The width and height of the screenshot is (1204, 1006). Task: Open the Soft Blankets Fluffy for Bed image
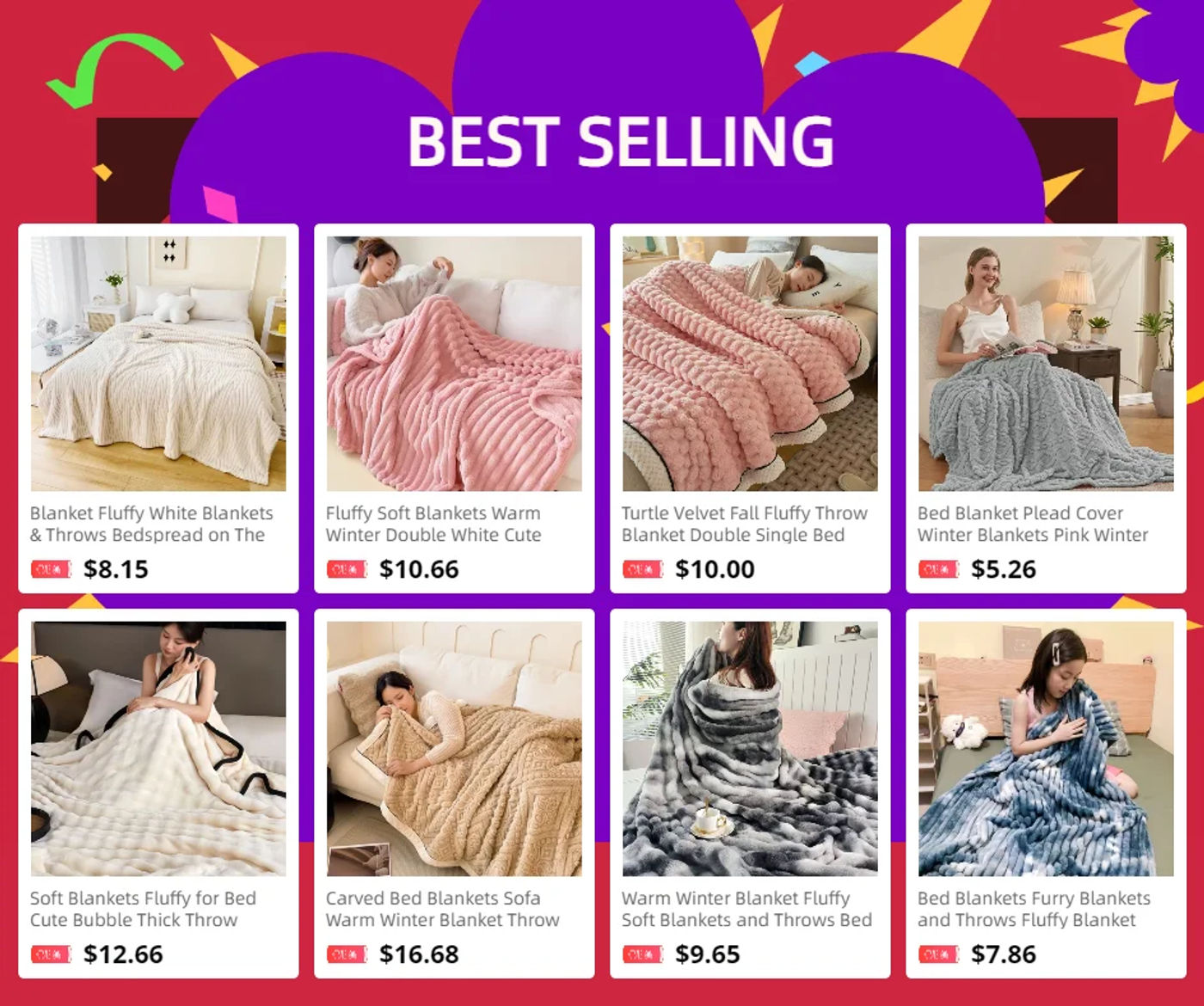pyautogui.click(x=158, y=749)
